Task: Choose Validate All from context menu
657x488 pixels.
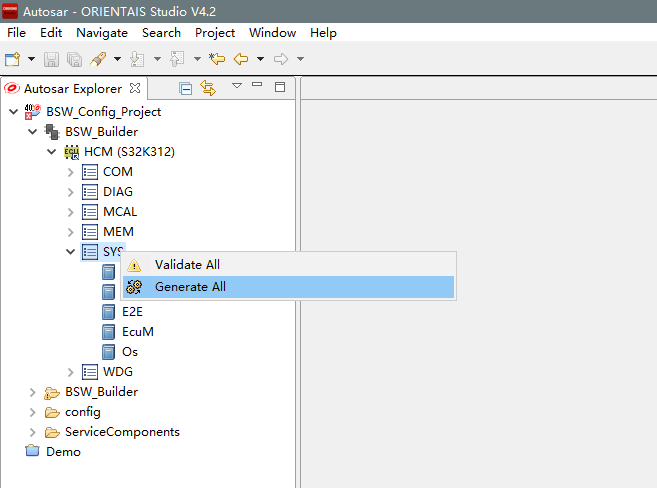Action: [187, 265]
